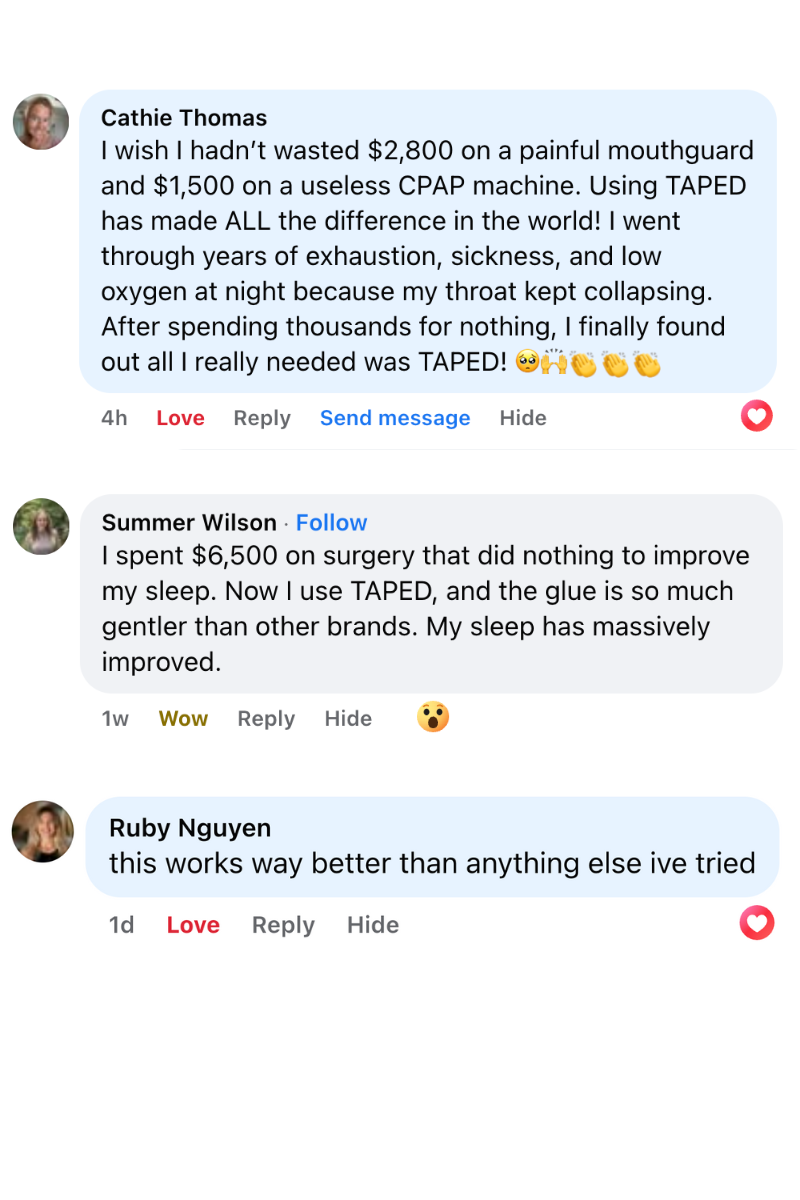Open Cathie Thomas's profile picture
The height and width of the screenshot is (1200, 800).
click(41, 122)
